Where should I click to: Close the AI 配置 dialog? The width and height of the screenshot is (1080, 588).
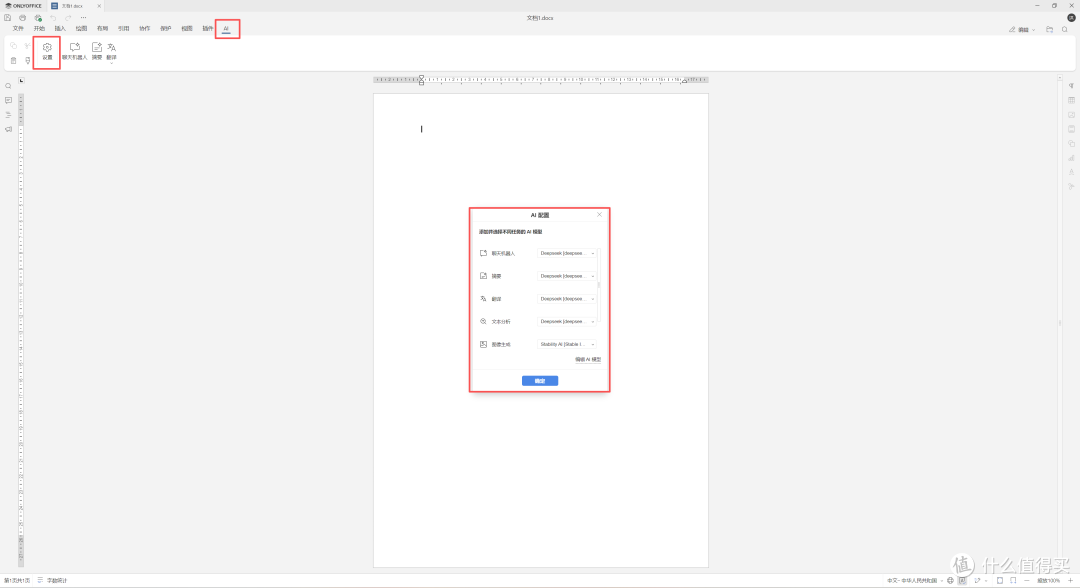[599, 215]
